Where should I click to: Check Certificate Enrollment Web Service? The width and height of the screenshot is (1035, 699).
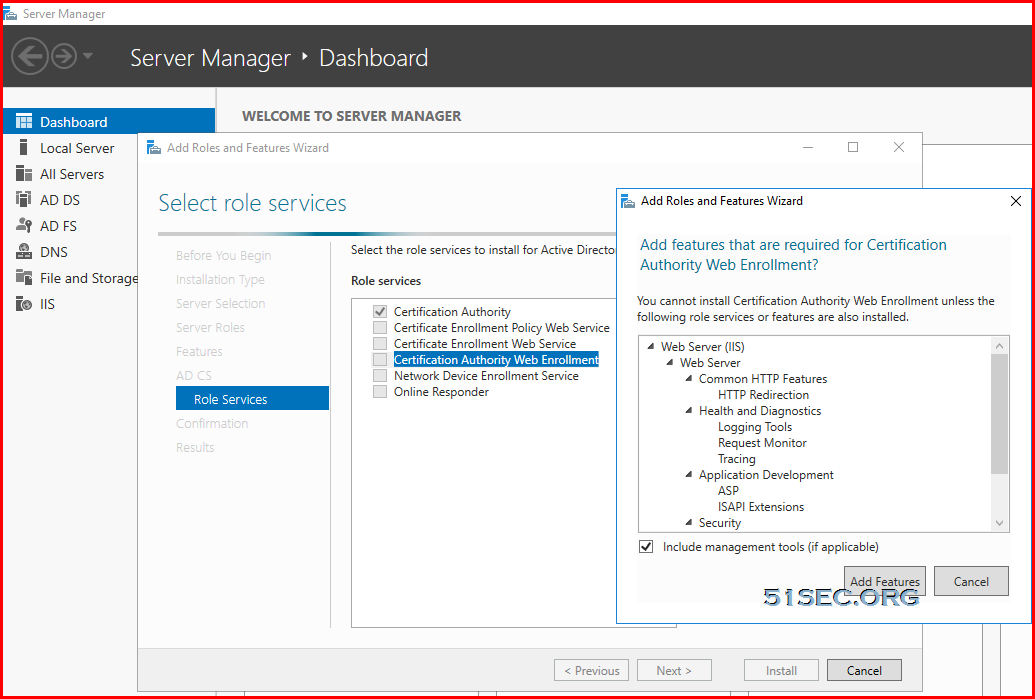380,343
